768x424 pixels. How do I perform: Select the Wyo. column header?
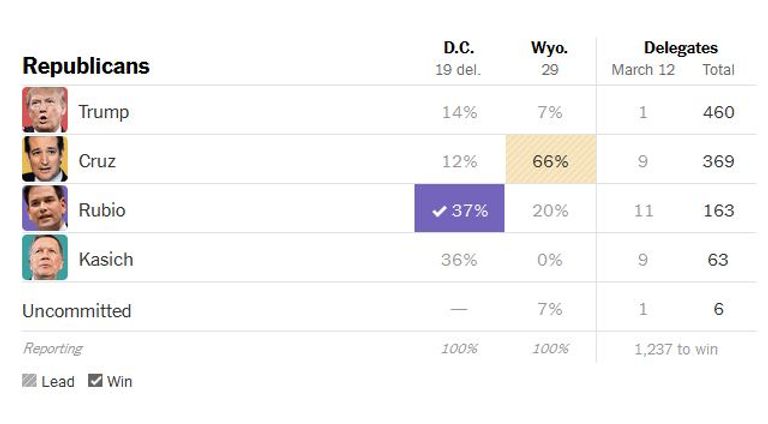(549, 48)
